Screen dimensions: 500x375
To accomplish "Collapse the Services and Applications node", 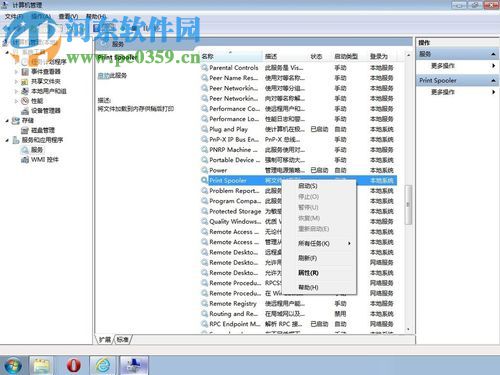I will 7,140.
